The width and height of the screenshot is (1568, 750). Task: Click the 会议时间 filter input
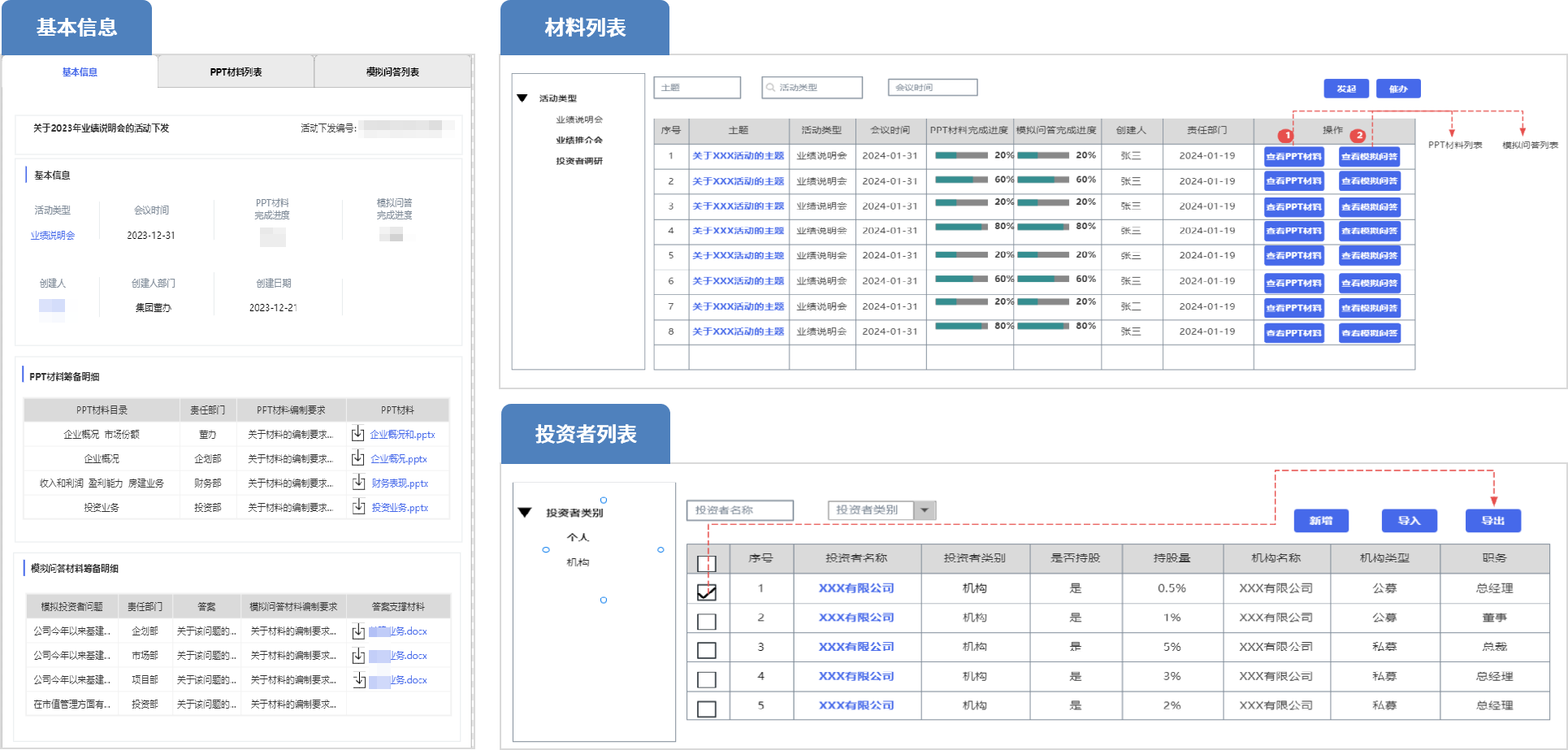tap(933, 88)
